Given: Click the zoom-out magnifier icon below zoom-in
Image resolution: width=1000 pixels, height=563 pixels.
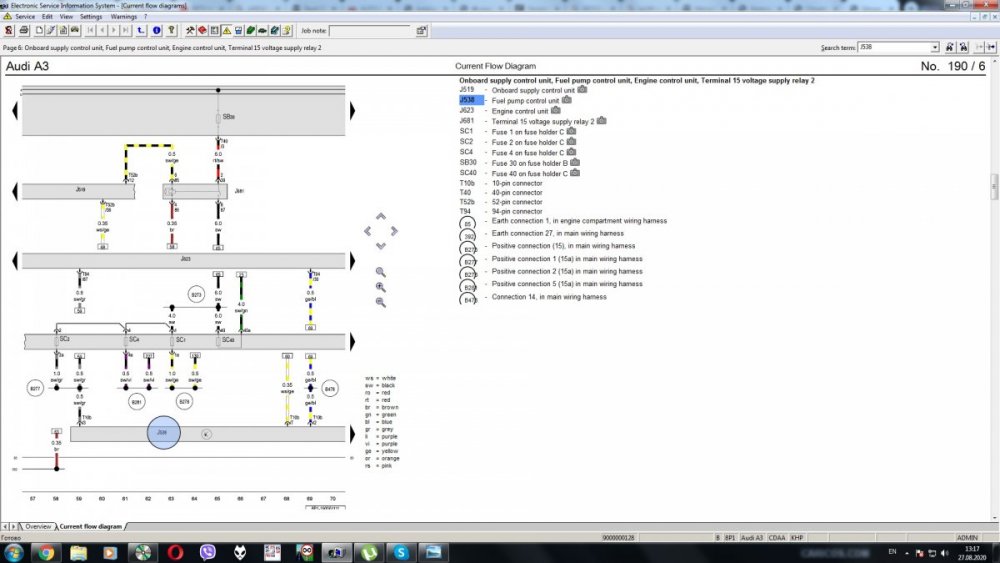Looking at the screenshot, I should pos(381,302).
